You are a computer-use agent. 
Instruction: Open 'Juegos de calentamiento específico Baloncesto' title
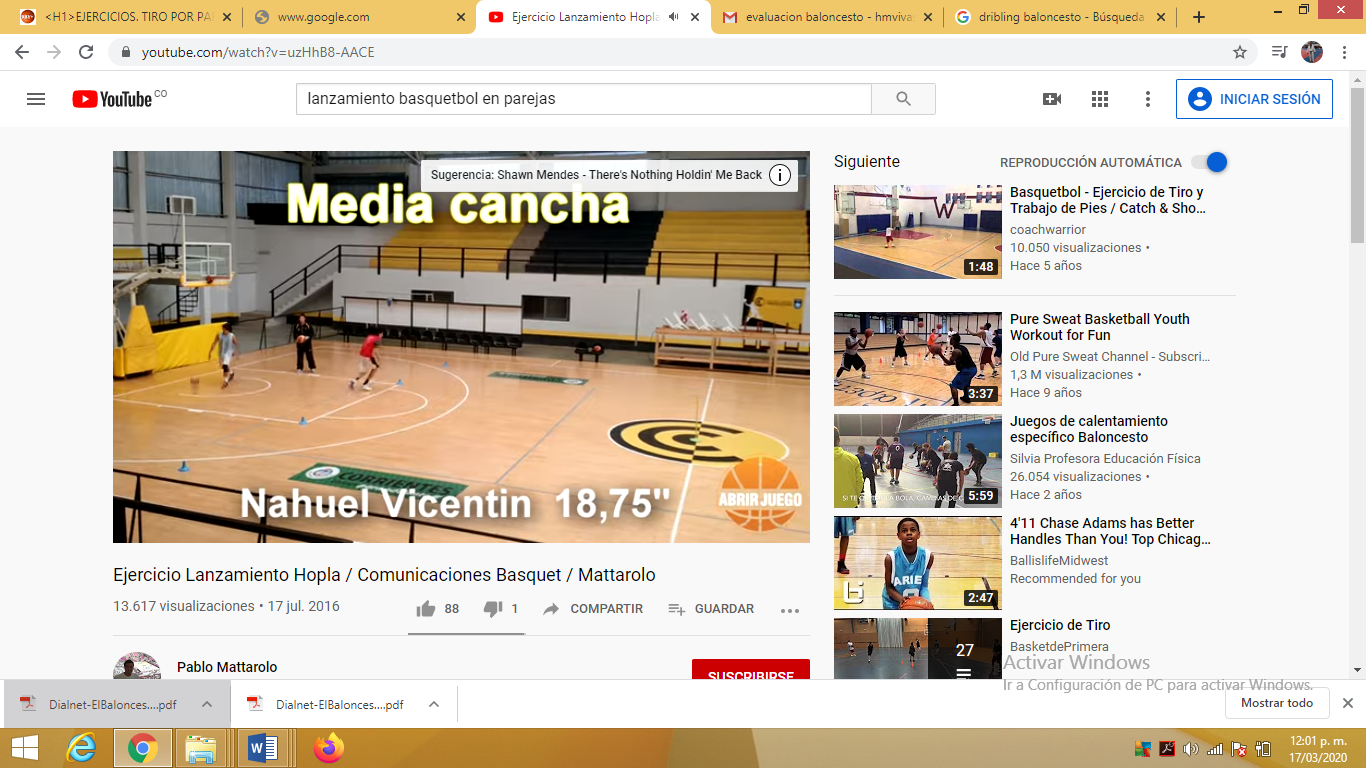1089,429
